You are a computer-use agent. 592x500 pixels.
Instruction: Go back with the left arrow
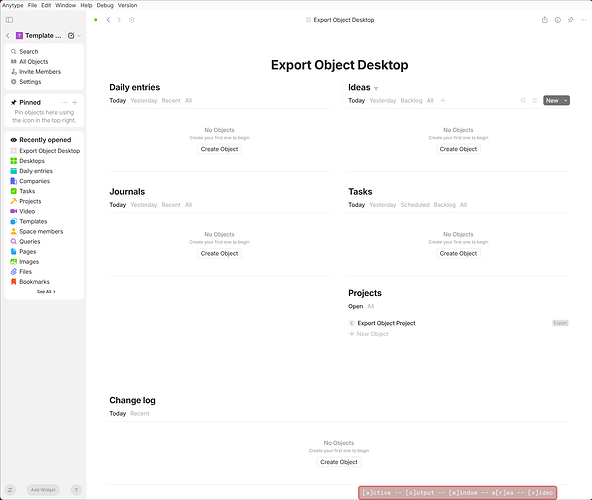click(108, 20)
